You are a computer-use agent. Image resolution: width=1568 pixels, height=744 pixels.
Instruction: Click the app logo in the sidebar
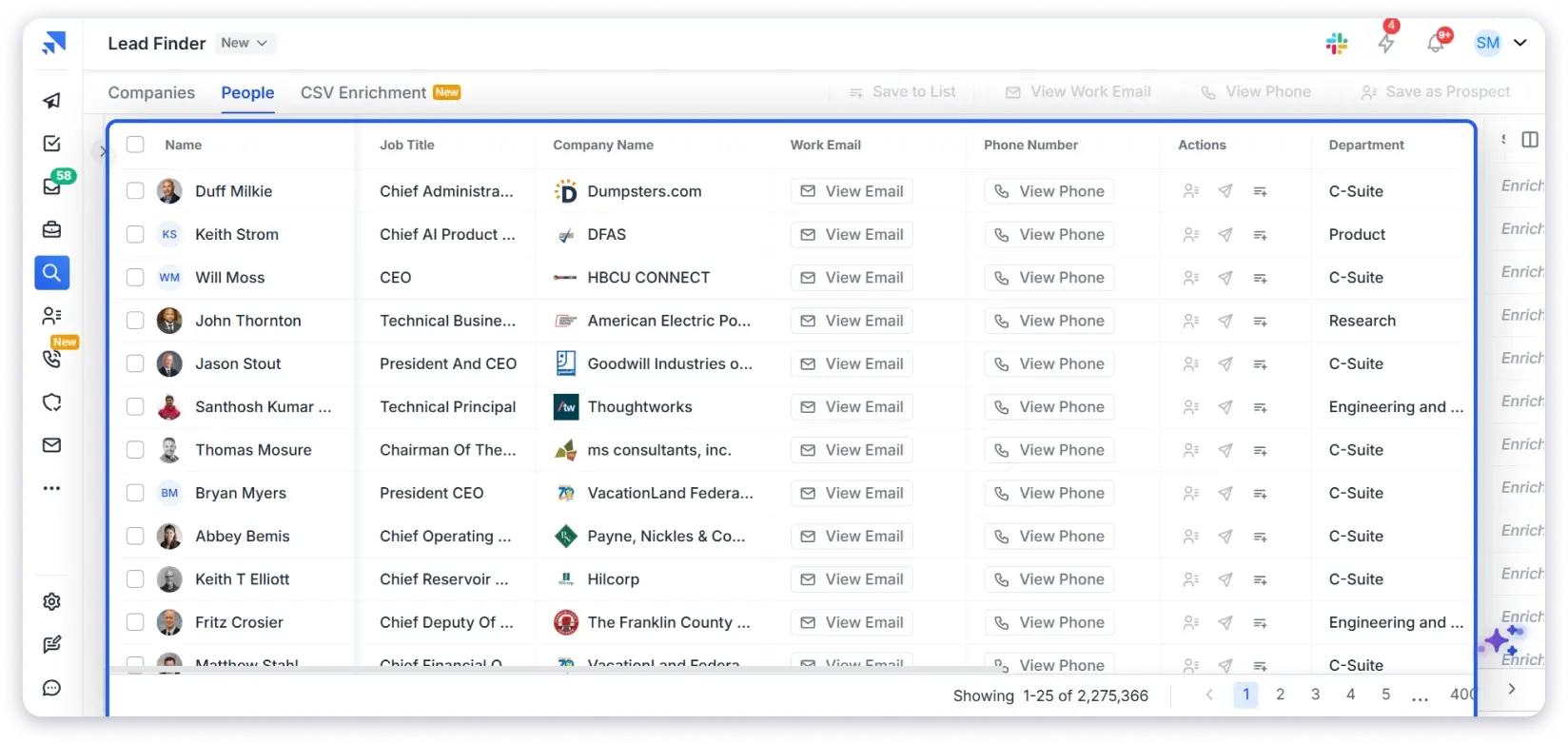click(x=54, y=43)
